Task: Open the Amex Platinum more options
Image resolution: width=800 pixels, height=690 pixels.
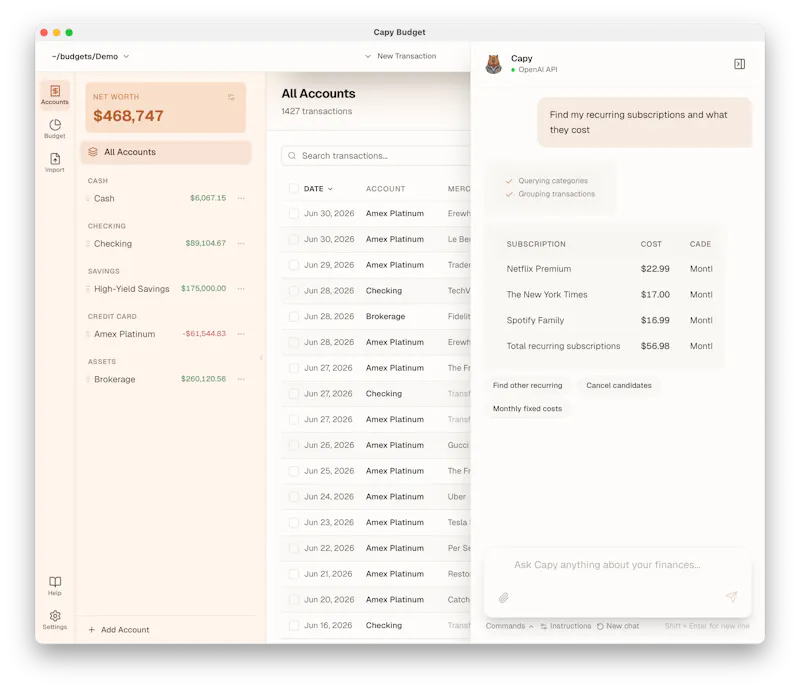Action: click(x=241, y=334)
